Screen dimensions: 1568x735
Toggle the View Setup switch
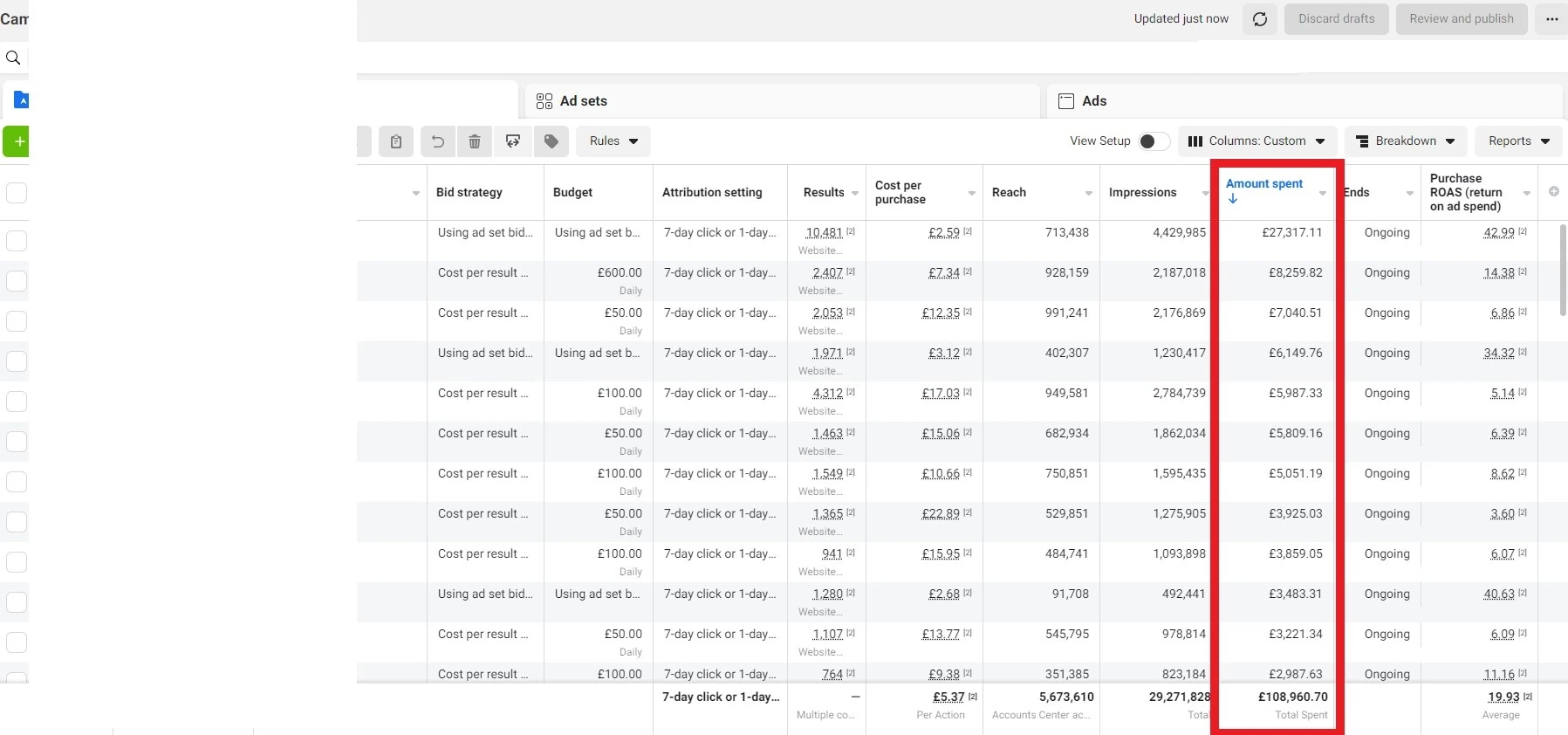(1154, 141)
